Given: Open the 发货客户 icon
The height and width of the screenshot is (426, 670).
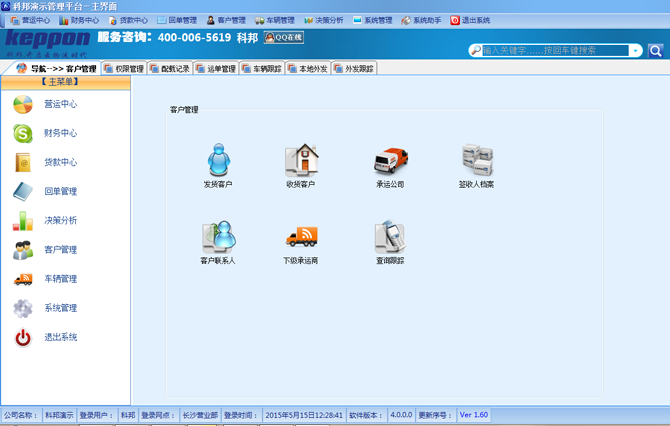Looking at the screenshot, I should pos(219,159).
